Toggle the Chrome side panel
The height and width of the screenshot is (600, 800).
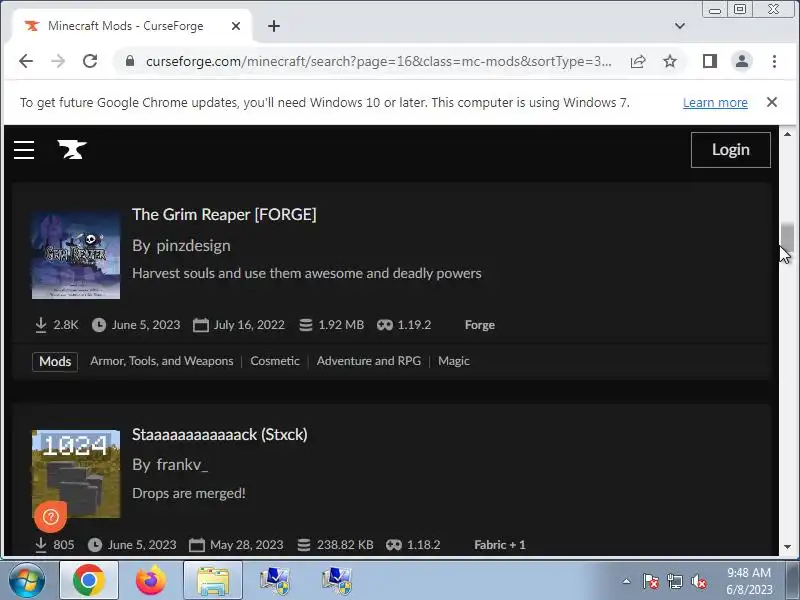click(x=710, y=61)
